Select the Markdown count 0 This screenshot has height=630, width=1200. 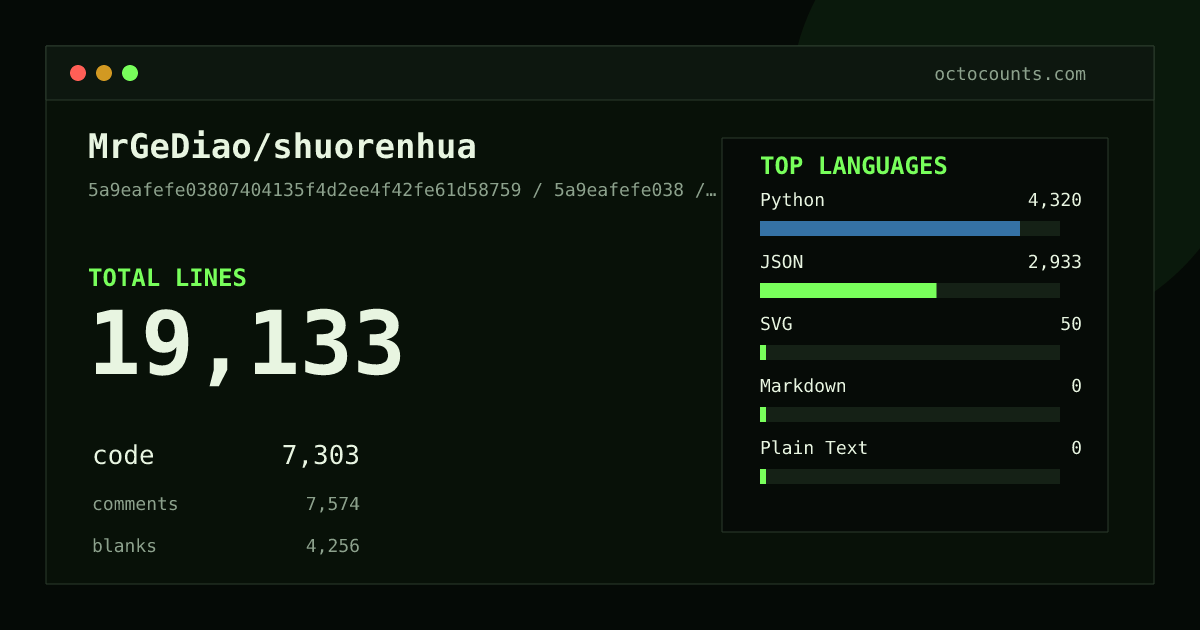1076,386
